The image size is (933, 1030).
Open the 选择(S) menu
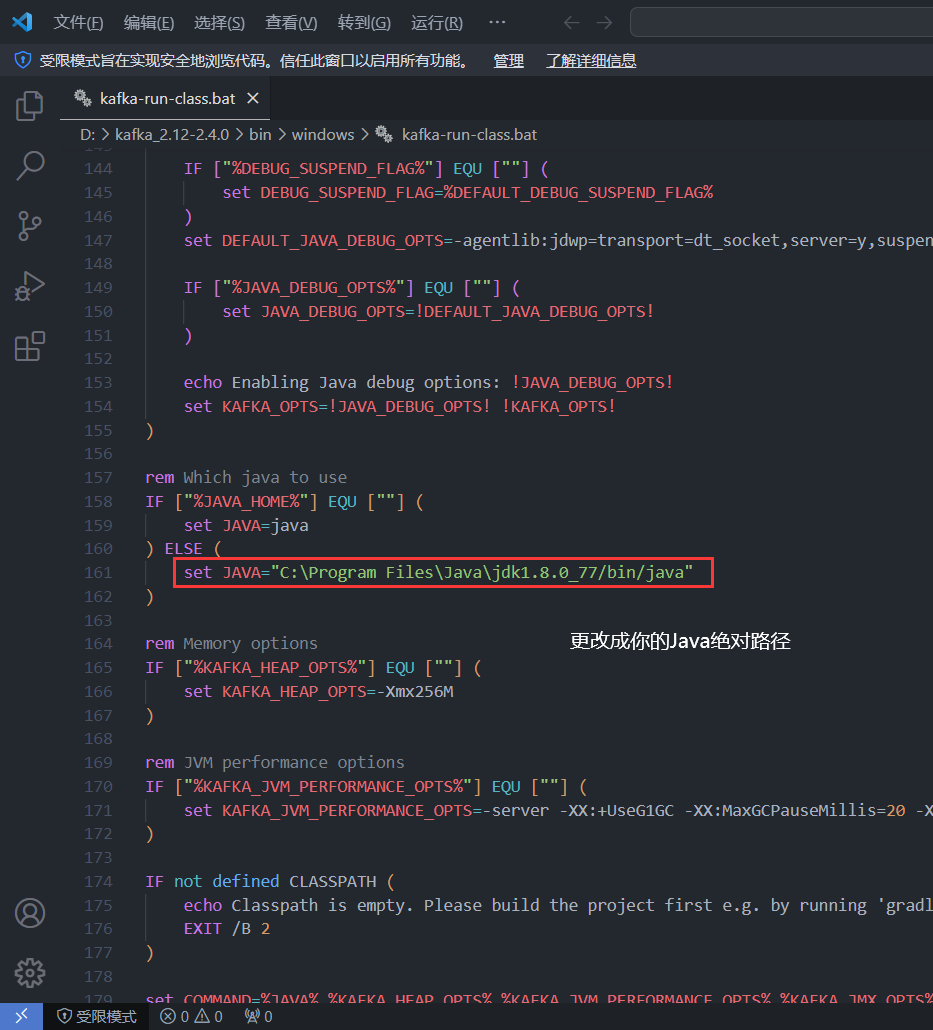(x=219, y=23)
